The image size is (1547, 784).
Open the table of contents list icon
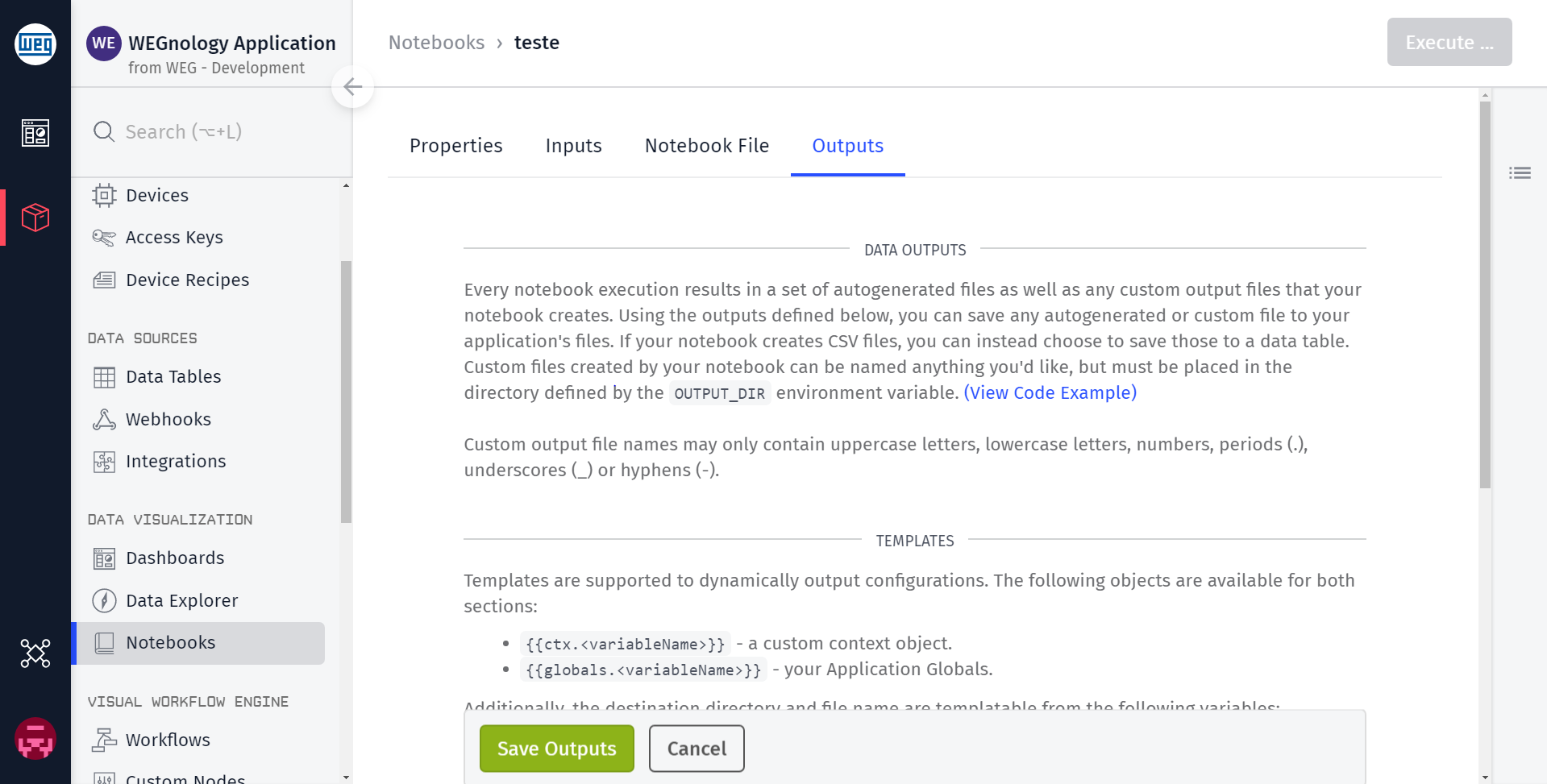1520,172
